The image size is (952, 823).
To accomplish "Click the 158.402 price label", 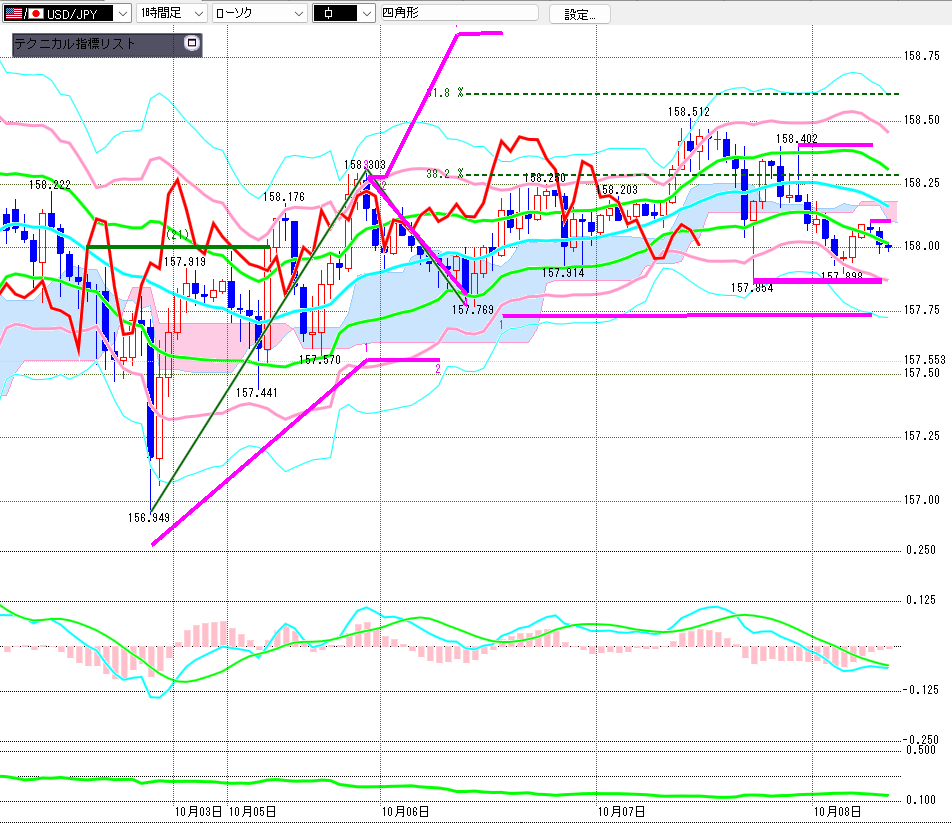I will pos(797,139).
